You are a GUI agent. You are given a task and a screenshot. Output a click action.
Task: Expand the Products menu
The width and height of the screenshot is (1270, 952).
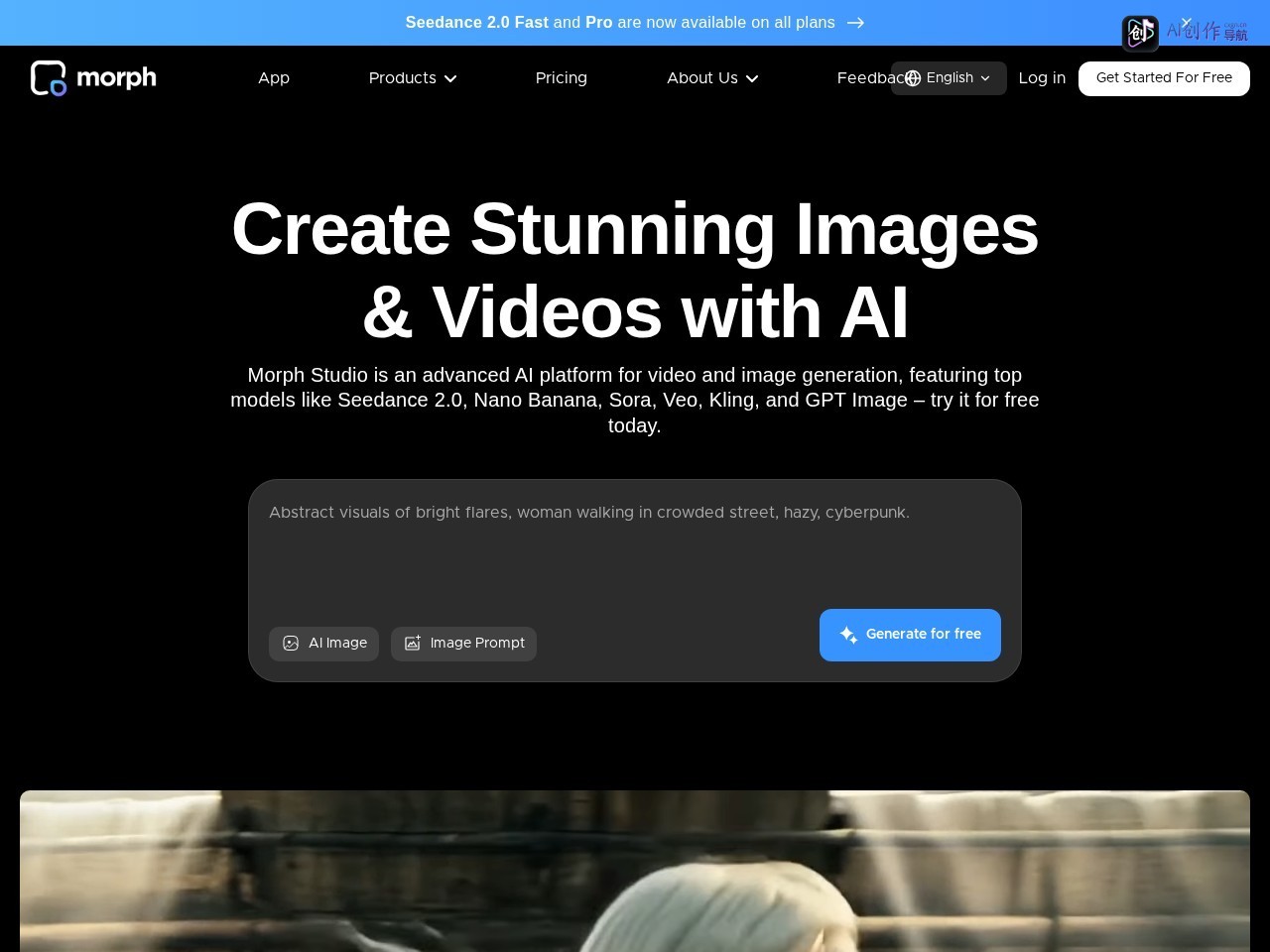(x=413, y=78)
